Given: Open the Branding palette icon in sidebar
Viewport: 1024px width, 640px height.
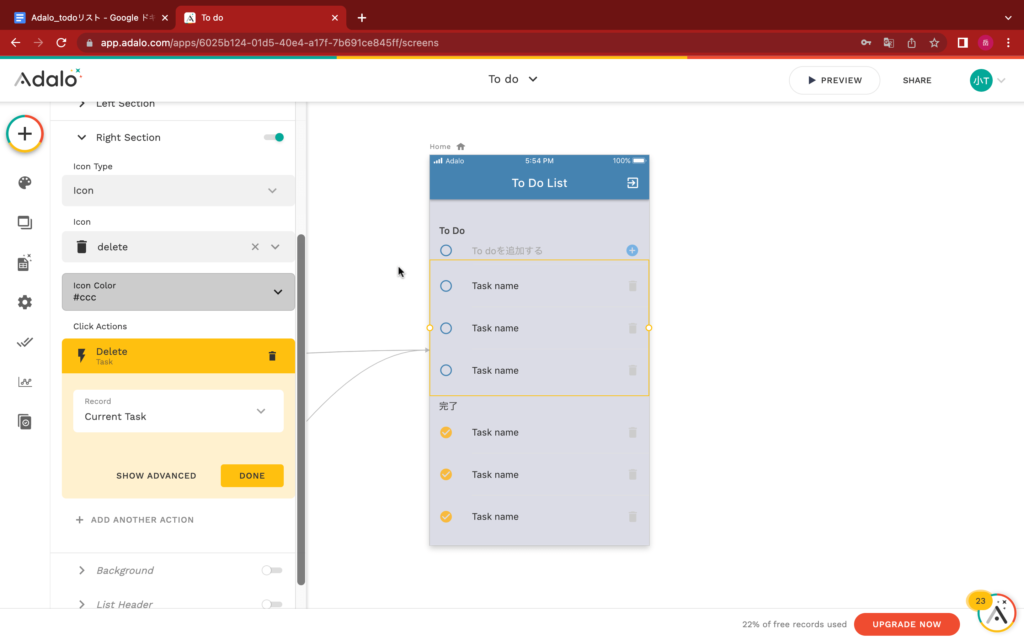Looking at the screenshot, I should [x=25, y=183].
